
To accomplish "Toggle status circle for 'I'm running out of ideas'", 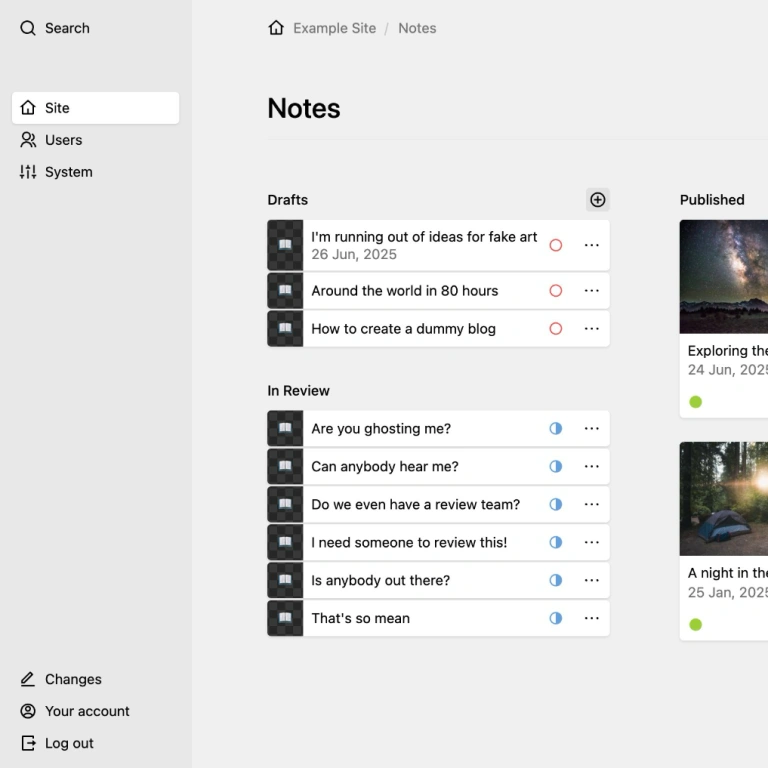I will pyautogui.click(x=556, y=245).
